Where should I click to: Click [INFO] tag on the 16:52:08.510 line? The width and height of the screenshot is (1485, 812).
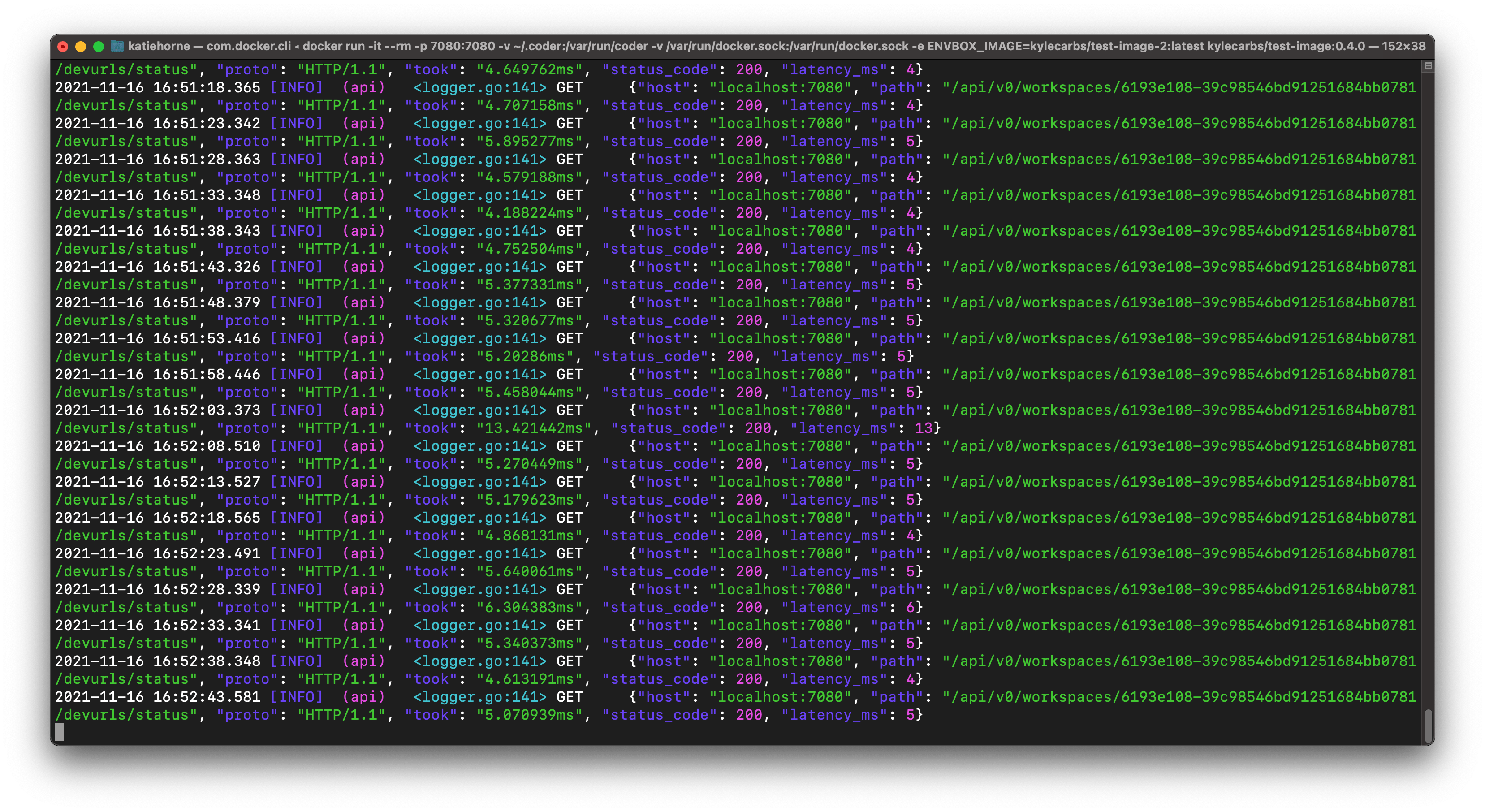(x=297, y=446)
